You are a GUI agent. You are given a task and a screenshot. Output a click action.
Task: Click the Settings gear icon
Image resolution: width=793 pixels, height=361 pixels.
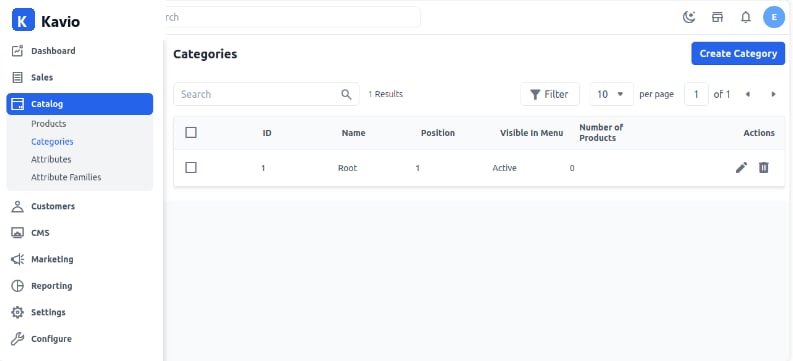pos(18,312)
